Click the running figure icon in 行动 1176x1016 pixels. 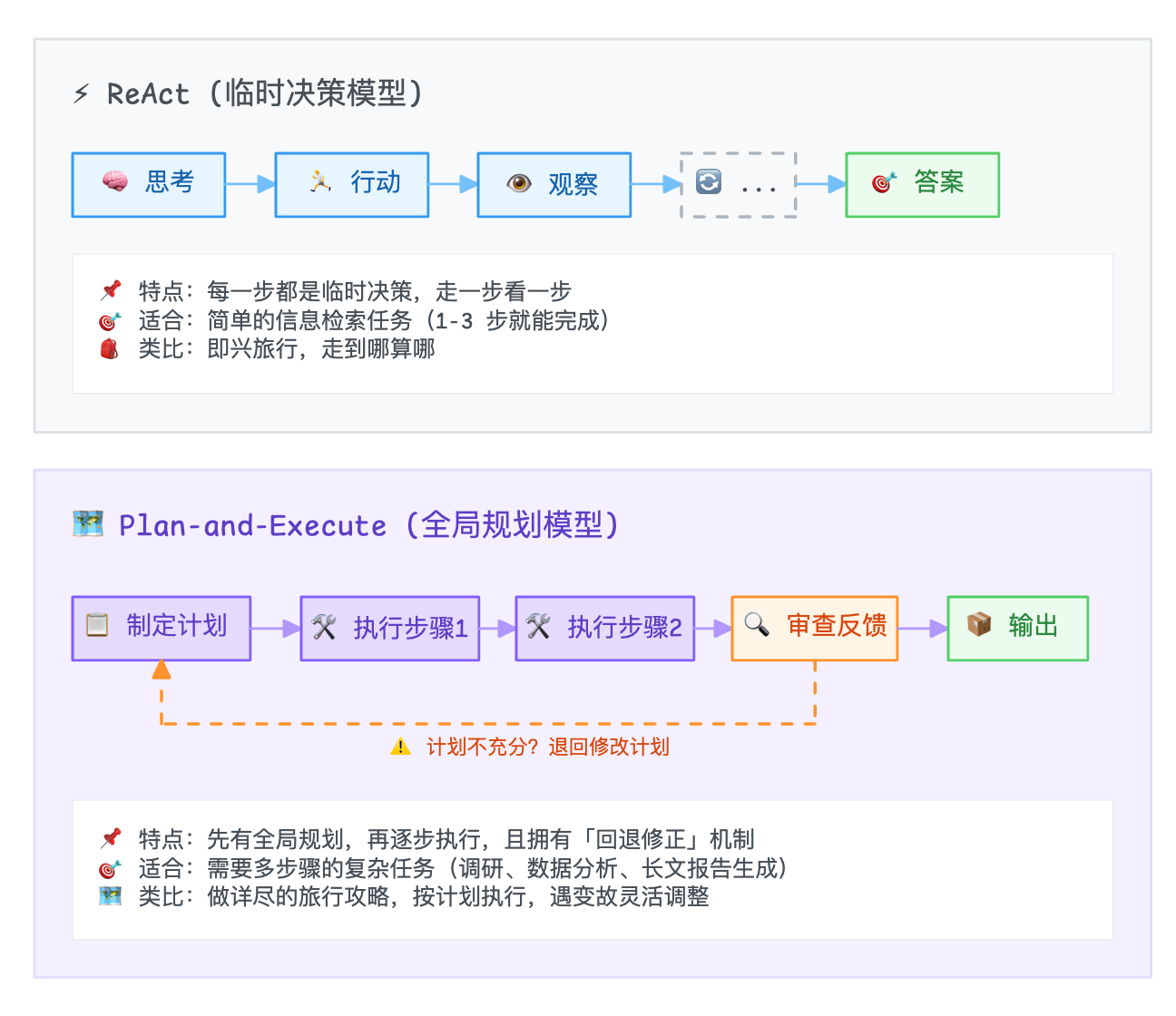[x=320, y=181]
